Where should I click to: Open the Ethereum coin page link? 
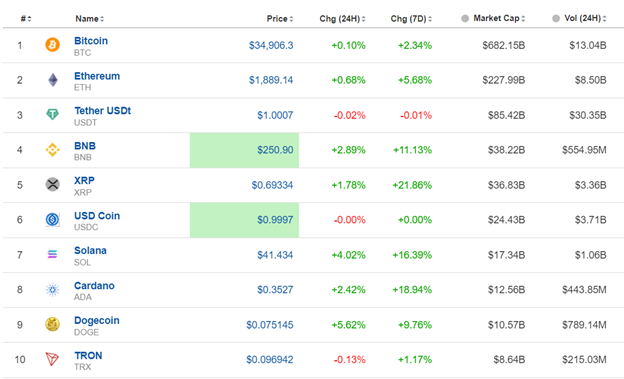click(x=97, y=76)
